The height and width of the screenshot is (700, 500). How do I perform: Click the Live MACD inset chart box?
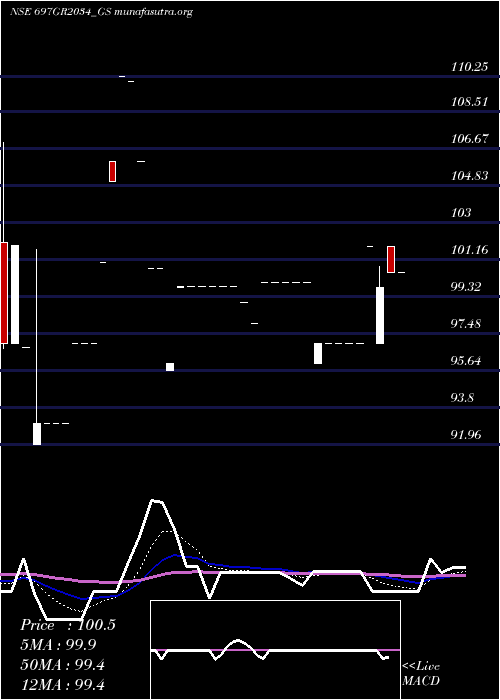(275, 650)
